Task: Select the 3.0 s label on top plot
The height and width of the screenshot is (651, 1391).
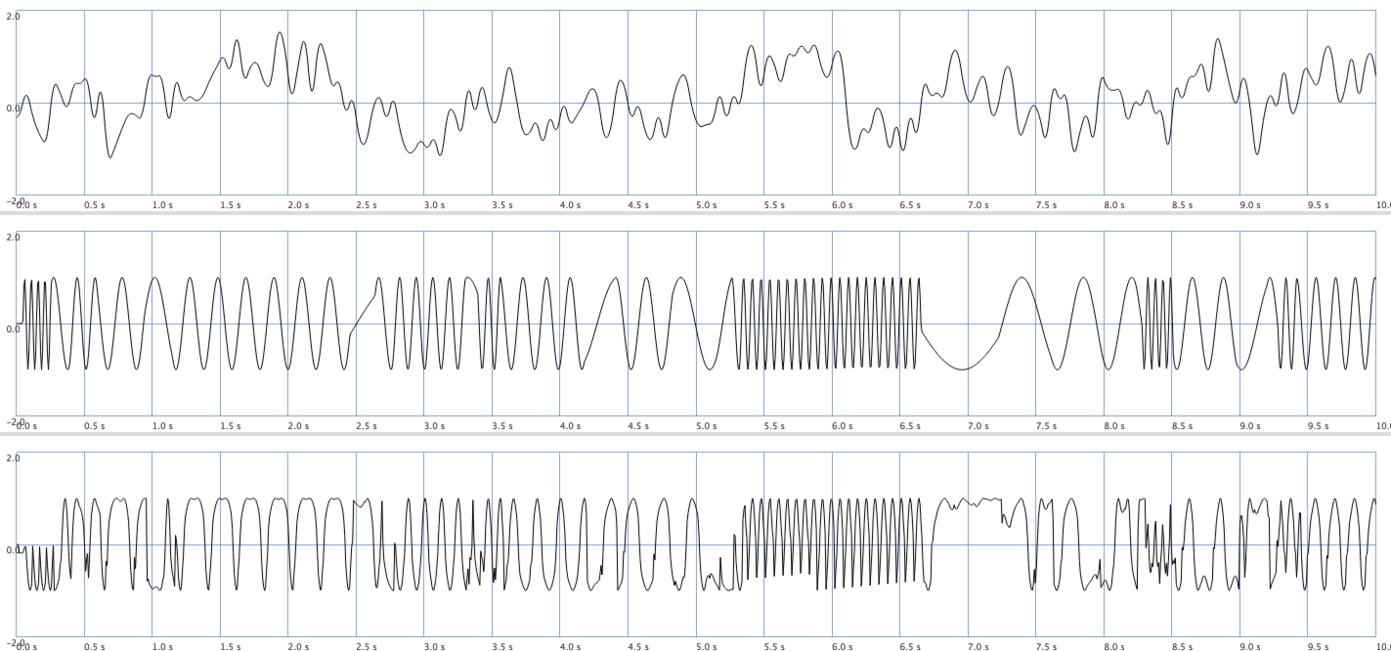Action: point(434,205)
